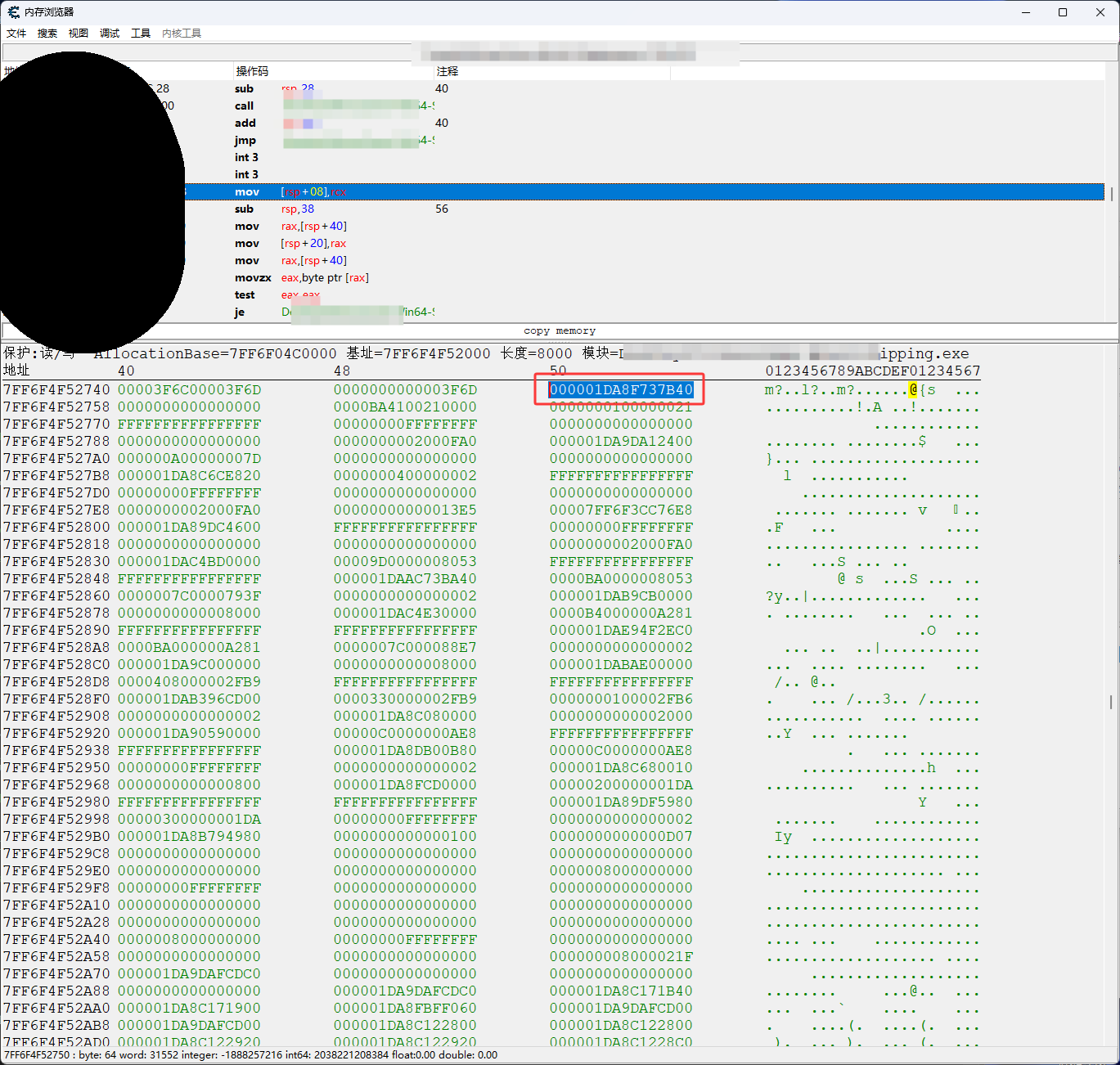Screen dimensions: 1120x1065
Task: Select the add instruction row
Action: click(553, 124)
